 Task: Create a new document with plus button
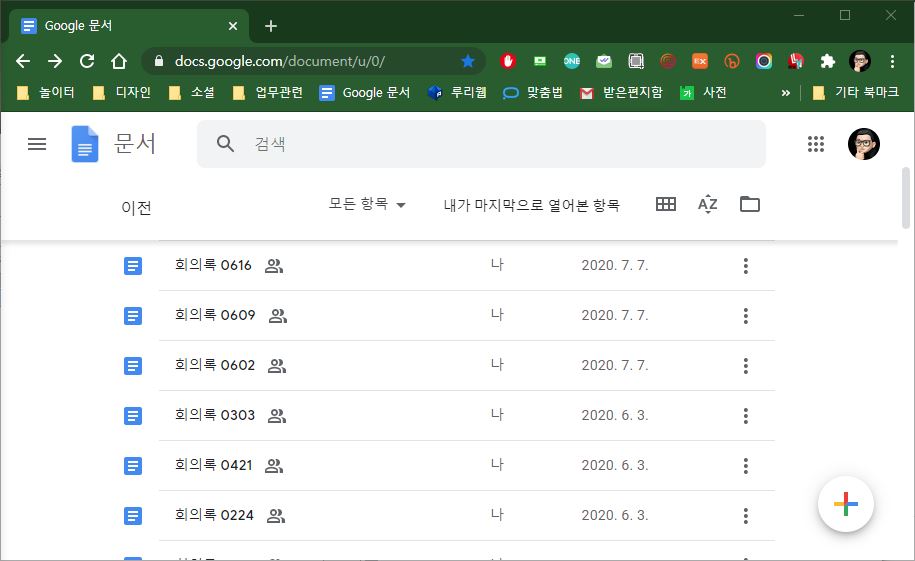[846, 504]
